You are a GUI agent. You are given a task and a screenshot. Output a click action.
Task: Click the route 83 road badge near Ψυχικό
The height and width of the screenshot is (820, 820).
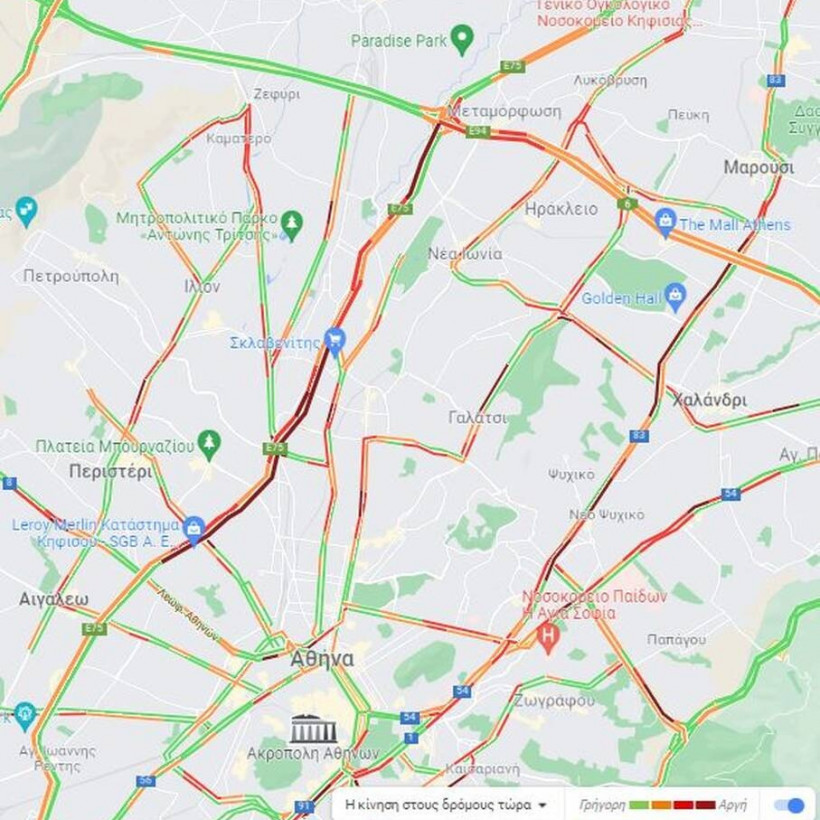click(639, 436)
